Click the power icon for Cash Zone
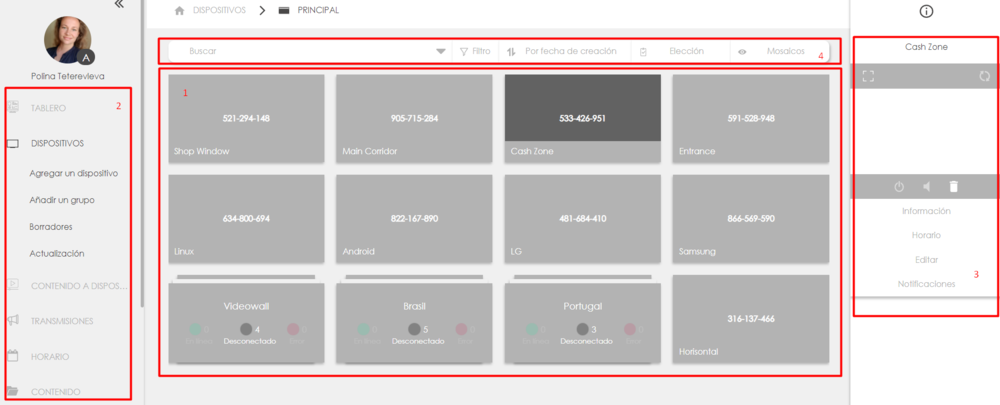The image size is (1000, 405). [x=898, y=186]
